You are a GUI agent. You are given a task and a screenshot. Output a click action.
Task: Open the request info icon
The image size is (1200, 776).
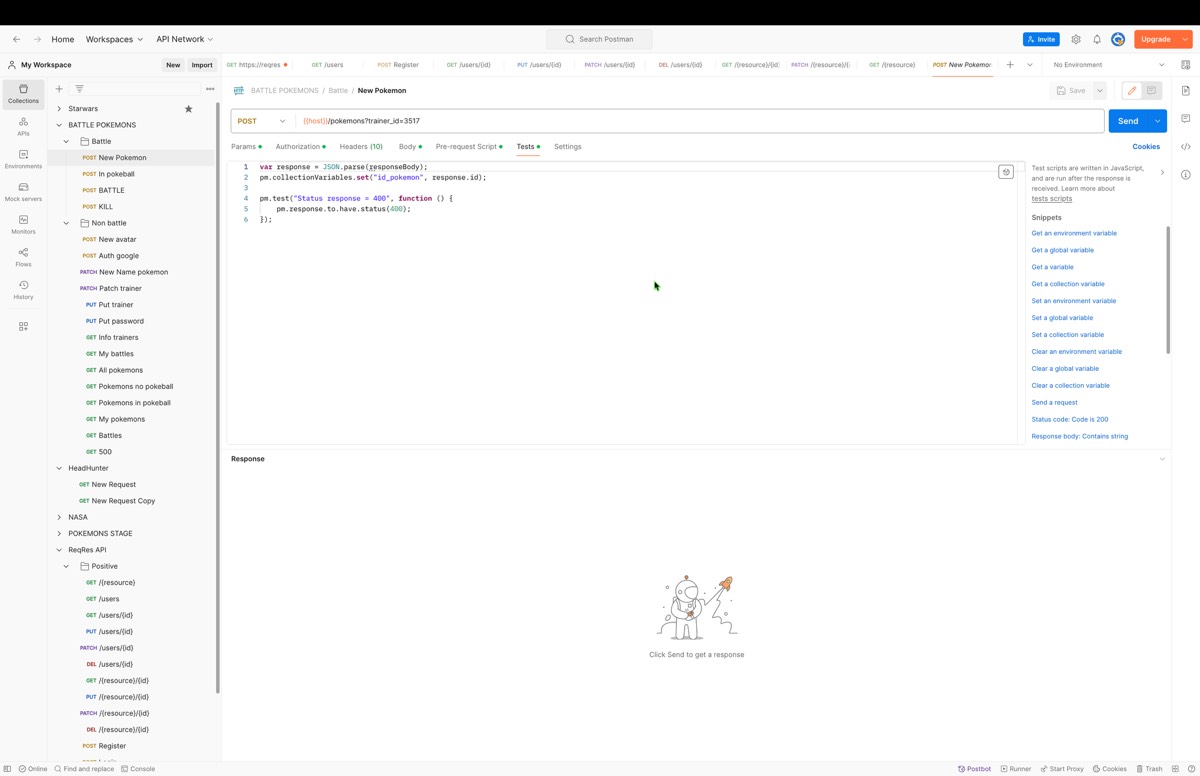click(1185, 174)
